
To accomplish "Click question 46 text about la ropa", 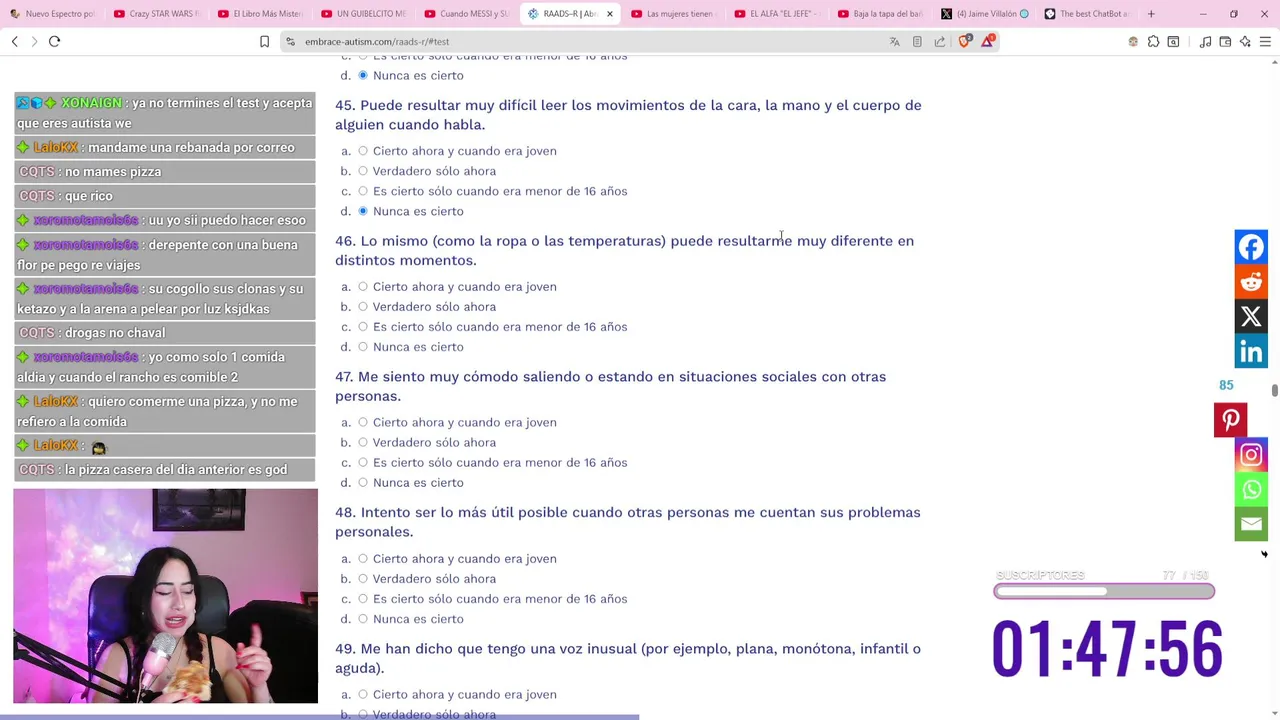I will 624,250.
